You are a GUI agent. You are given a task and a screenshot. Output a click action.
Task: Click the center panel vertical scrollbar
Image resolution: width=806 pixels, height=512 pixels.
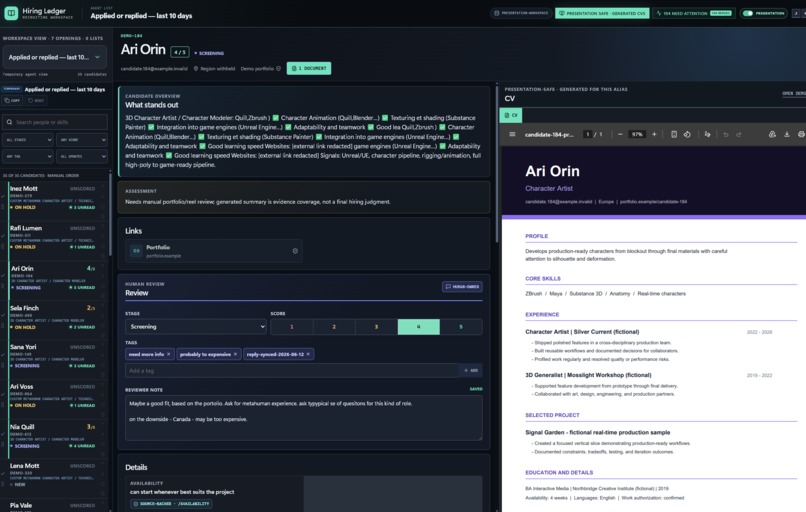tap(497, 163)
